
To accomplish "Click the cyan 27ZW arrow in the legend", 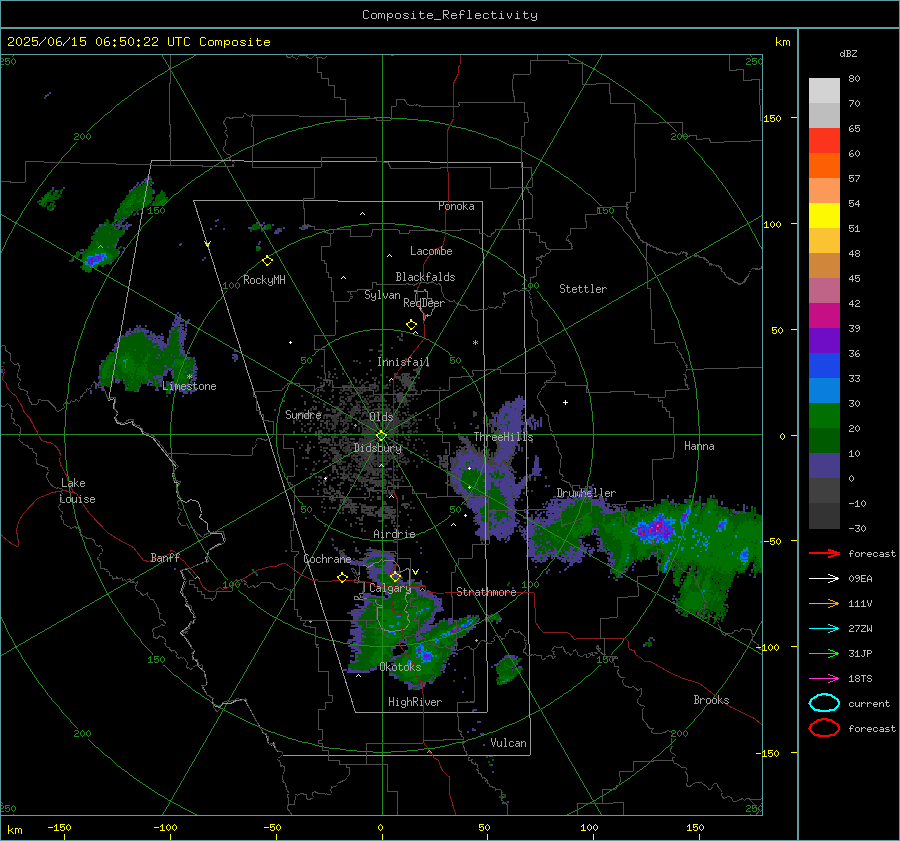I will coord(824,629).
